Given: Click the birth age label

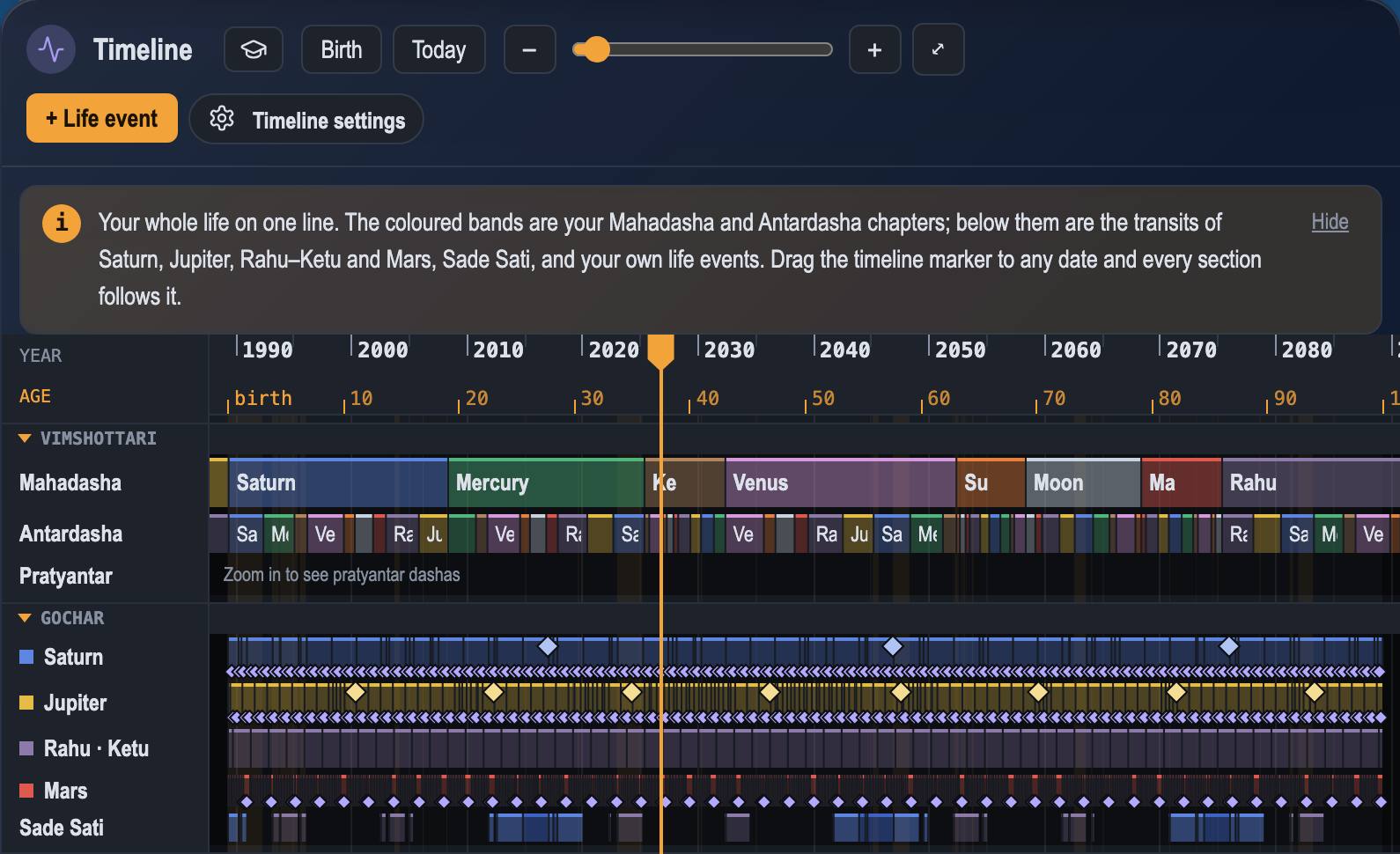Looking at the screenshot, I should 263,398.
